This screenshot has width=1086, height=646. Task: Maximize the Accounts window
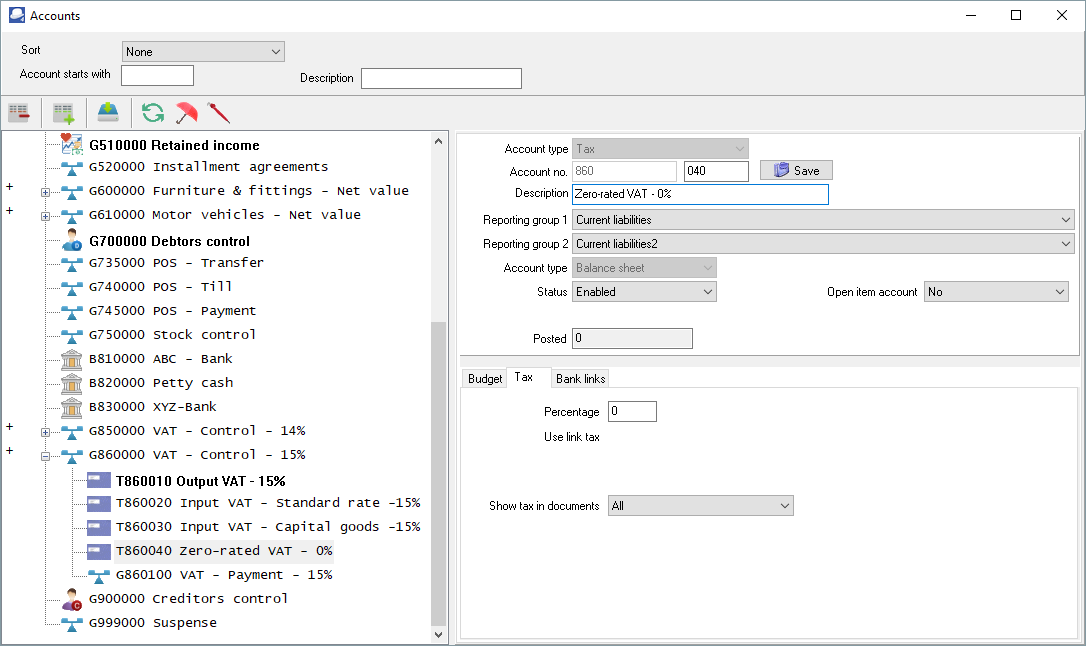tap(1015, 15)
